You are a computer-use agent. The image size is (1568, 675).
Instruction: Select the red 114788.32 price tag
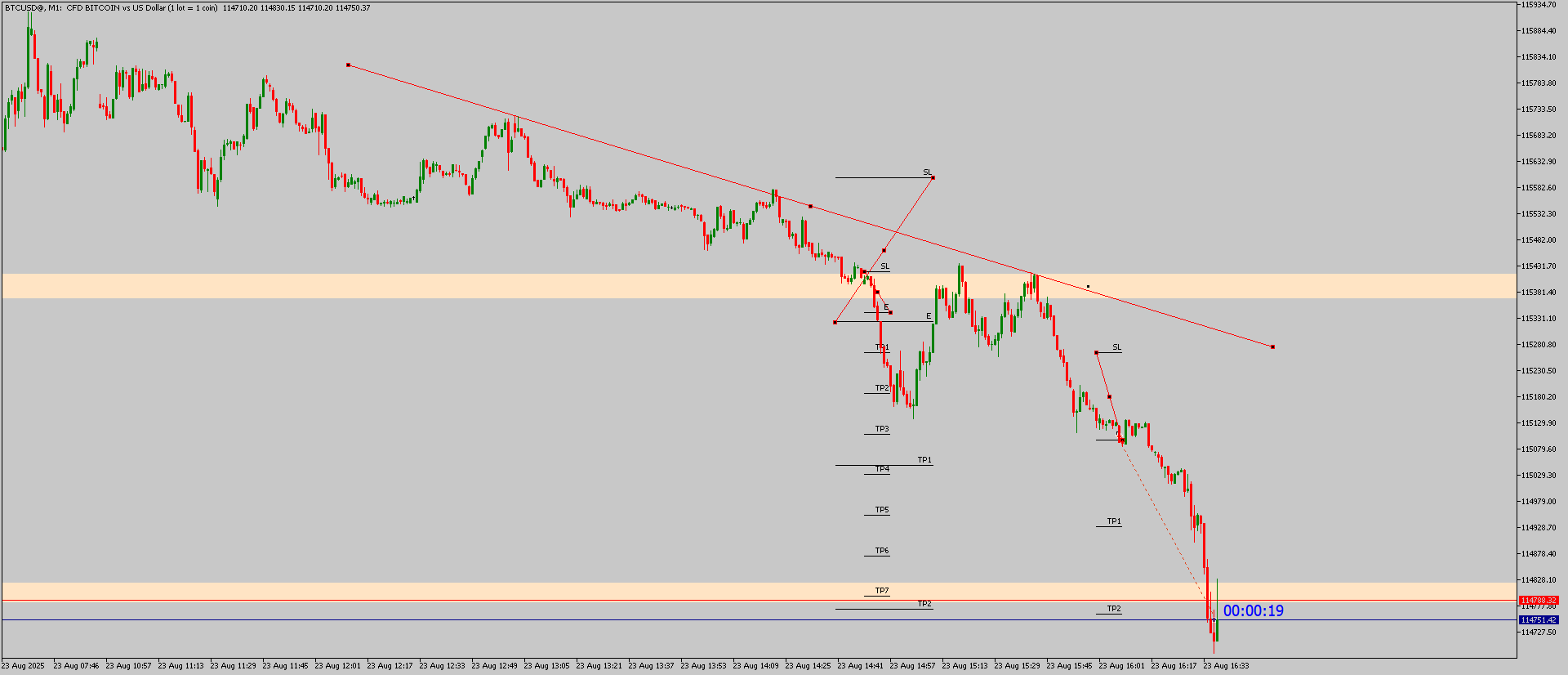tap(1538, 601)
